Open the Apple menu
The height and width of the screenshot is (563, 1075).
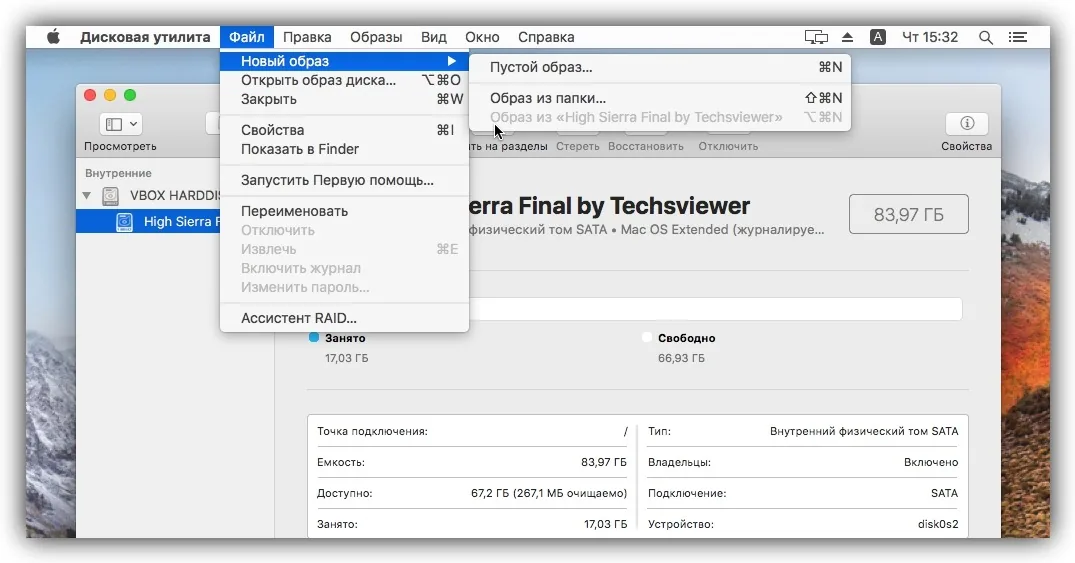[x=53, y=37]
